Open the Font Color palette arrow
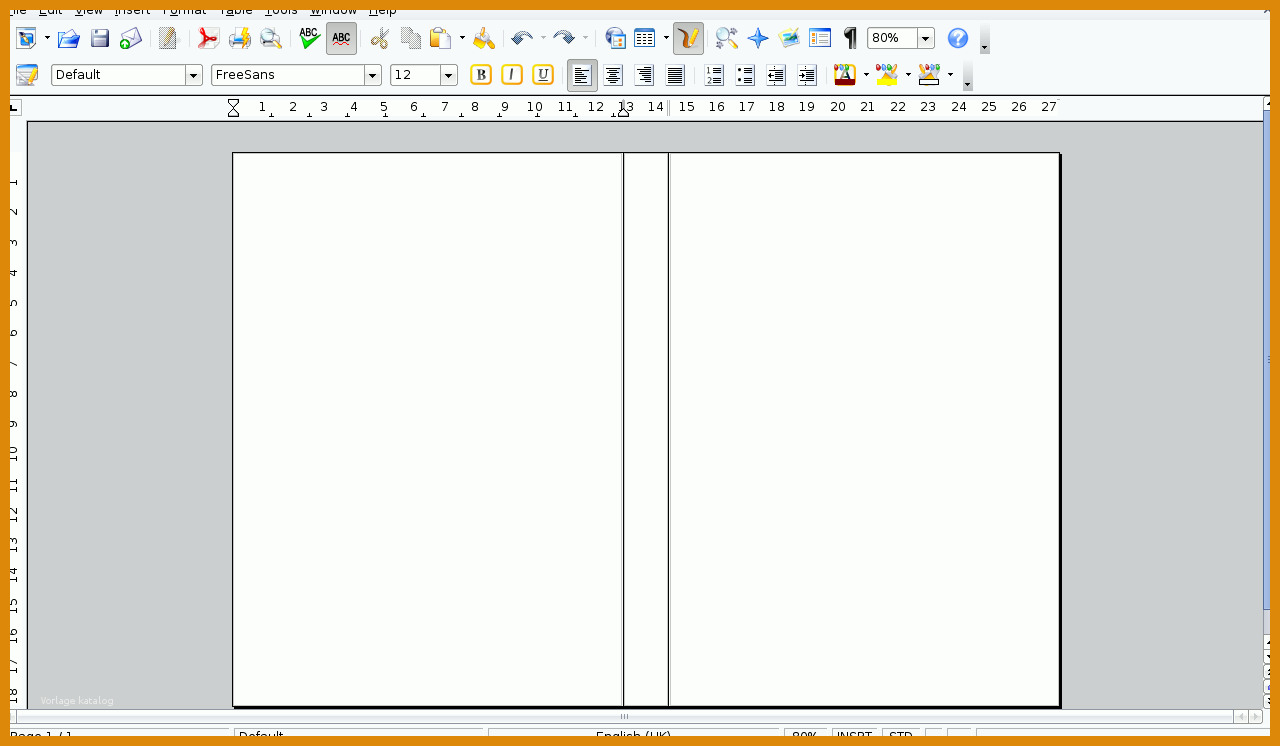The width and height of the screenshot is (1280, 746). click(866, 75)
